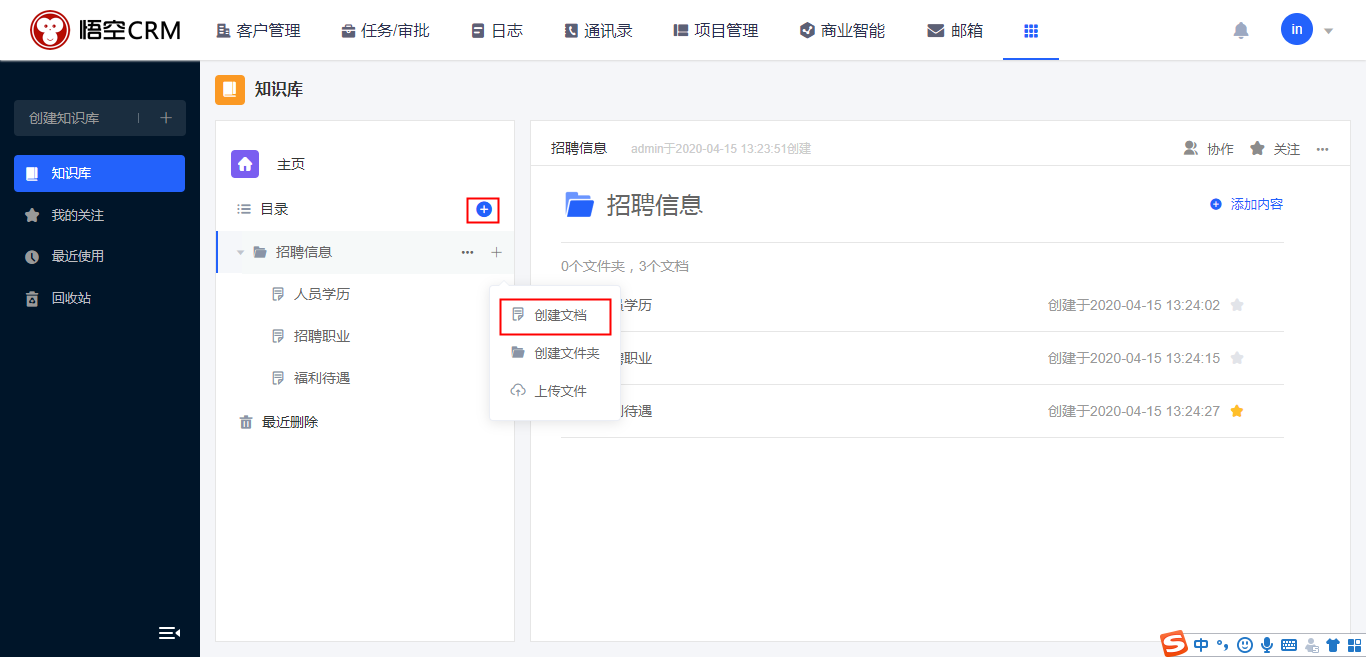Open Sogou soft keyboard icon
This screenshot has width=1366, height=657.
pos(1289,645)
